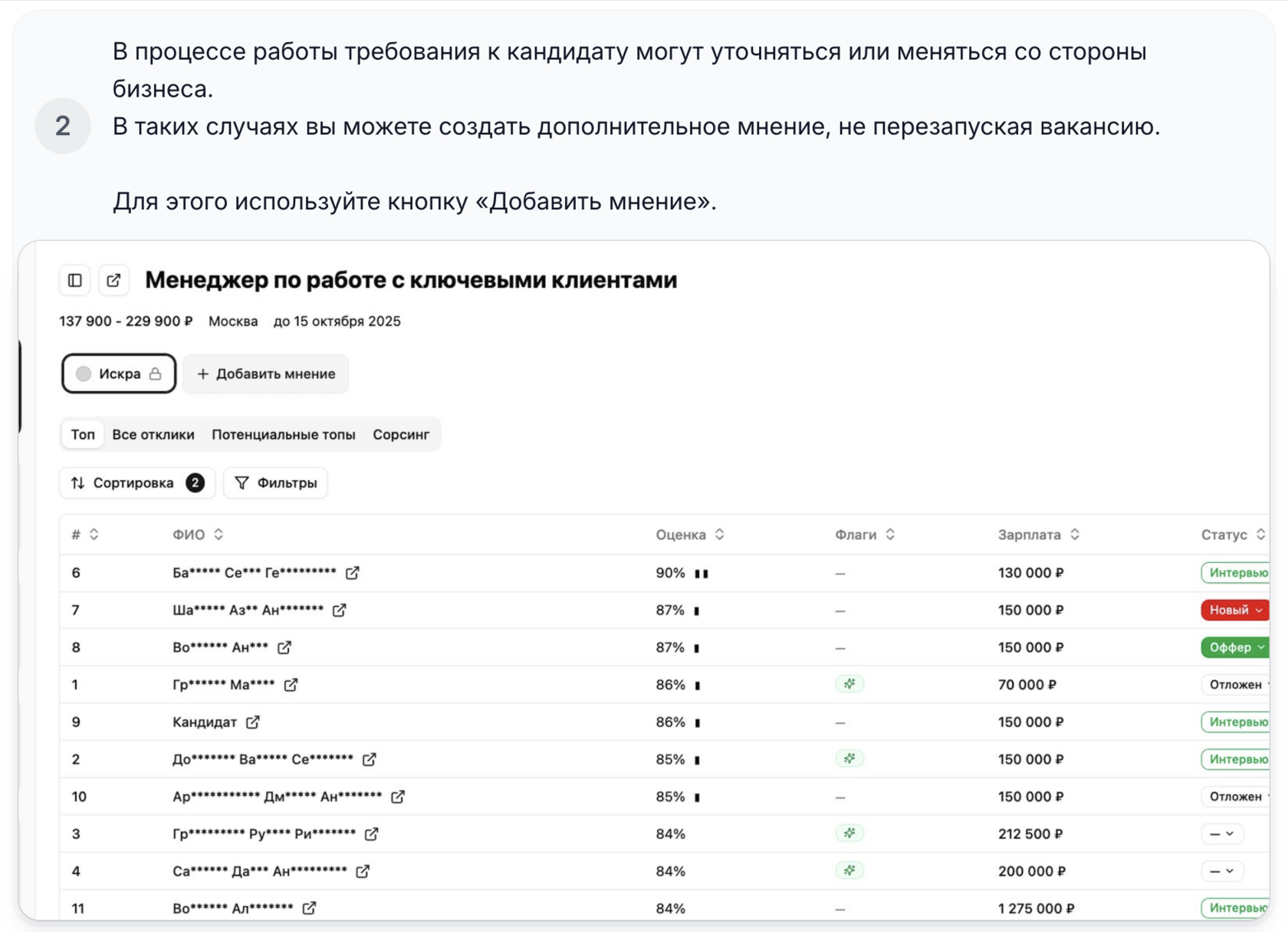Expand the green Оффер status dropdown
The image size is (1288, 932).
(x=1235, y=647)
